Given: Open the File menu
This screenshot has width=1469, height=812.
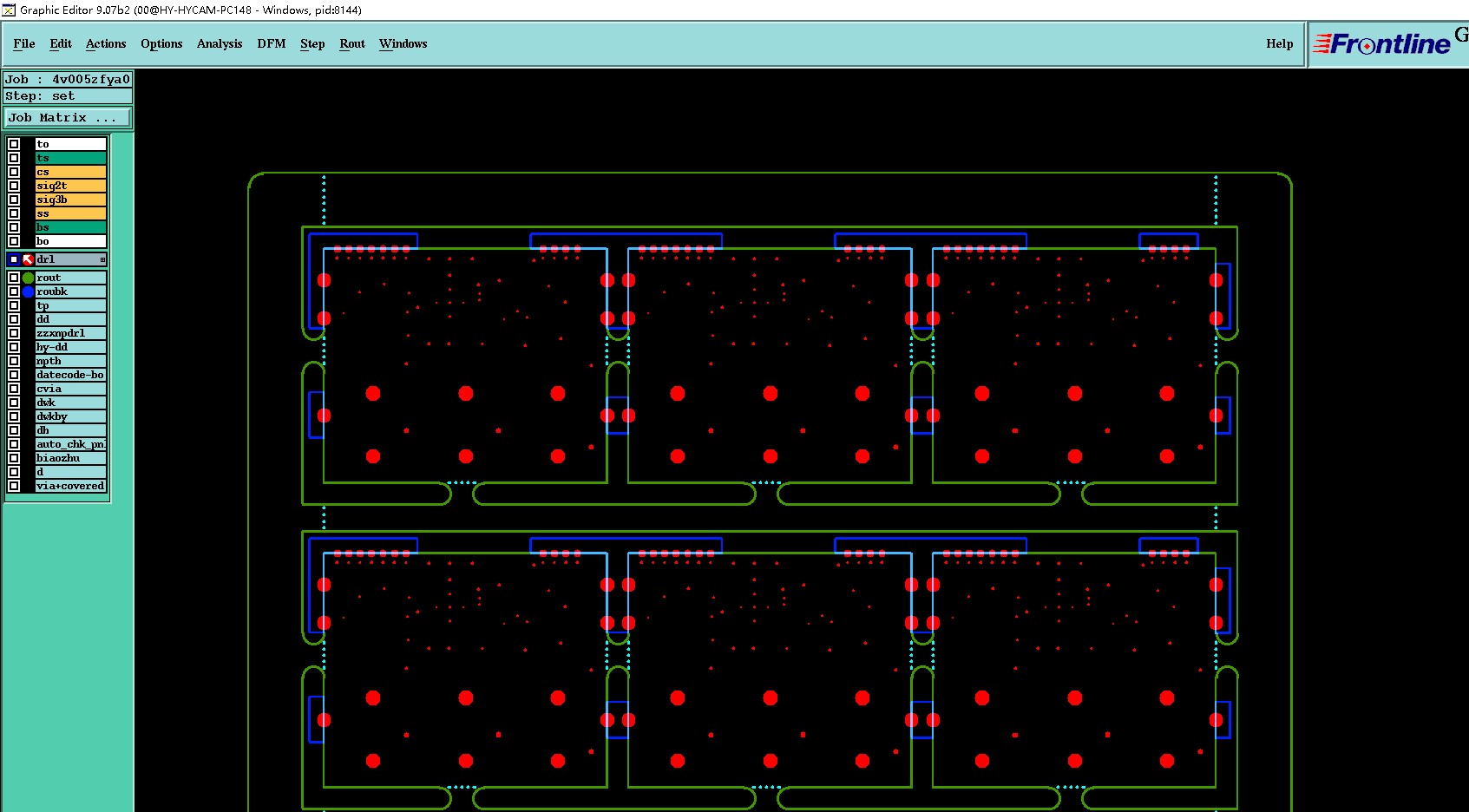Looking at the screenshot, I should coord(24,43).
